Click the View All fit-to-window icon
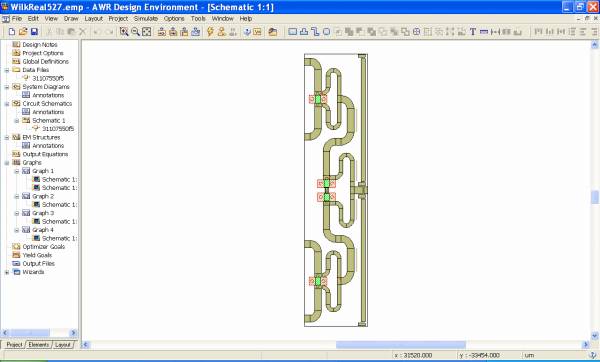 point(147,32)
